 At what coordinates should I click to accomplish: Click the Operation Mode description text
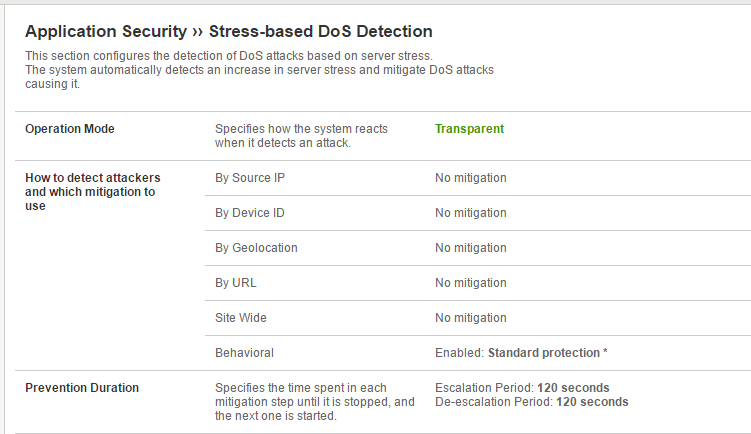click(301, 136)
